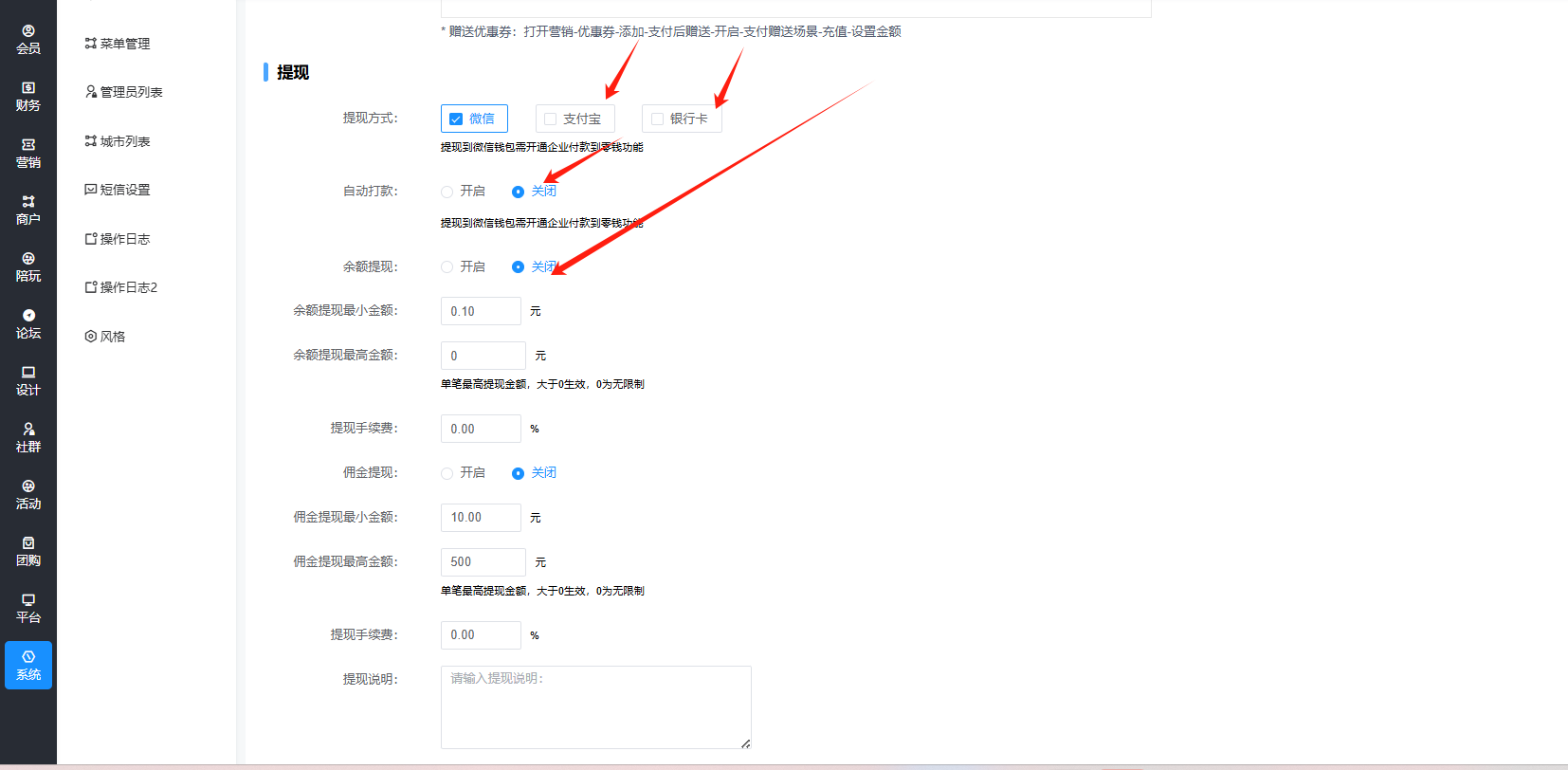Screen dimensions: 1568x770
Task: Check the 银行卡 withdrawal option
Action: (657, 119)
